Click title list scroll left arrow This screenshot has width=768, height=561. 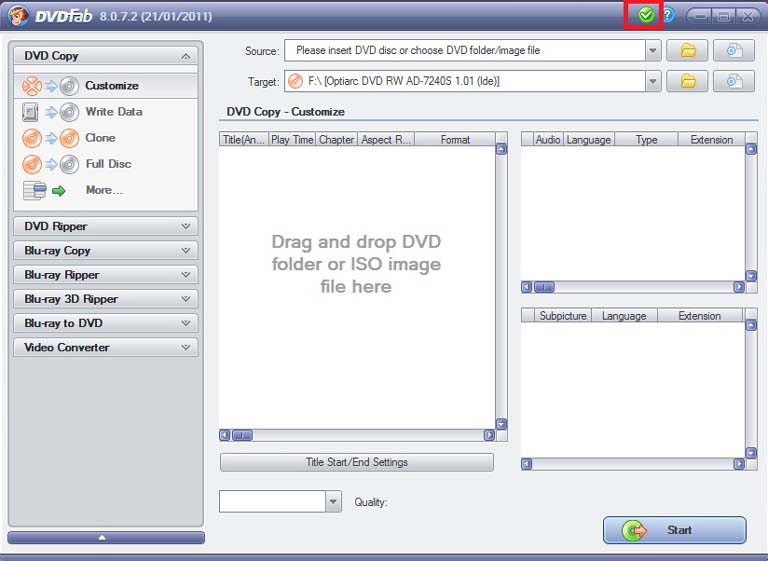(x=225, y=435)
